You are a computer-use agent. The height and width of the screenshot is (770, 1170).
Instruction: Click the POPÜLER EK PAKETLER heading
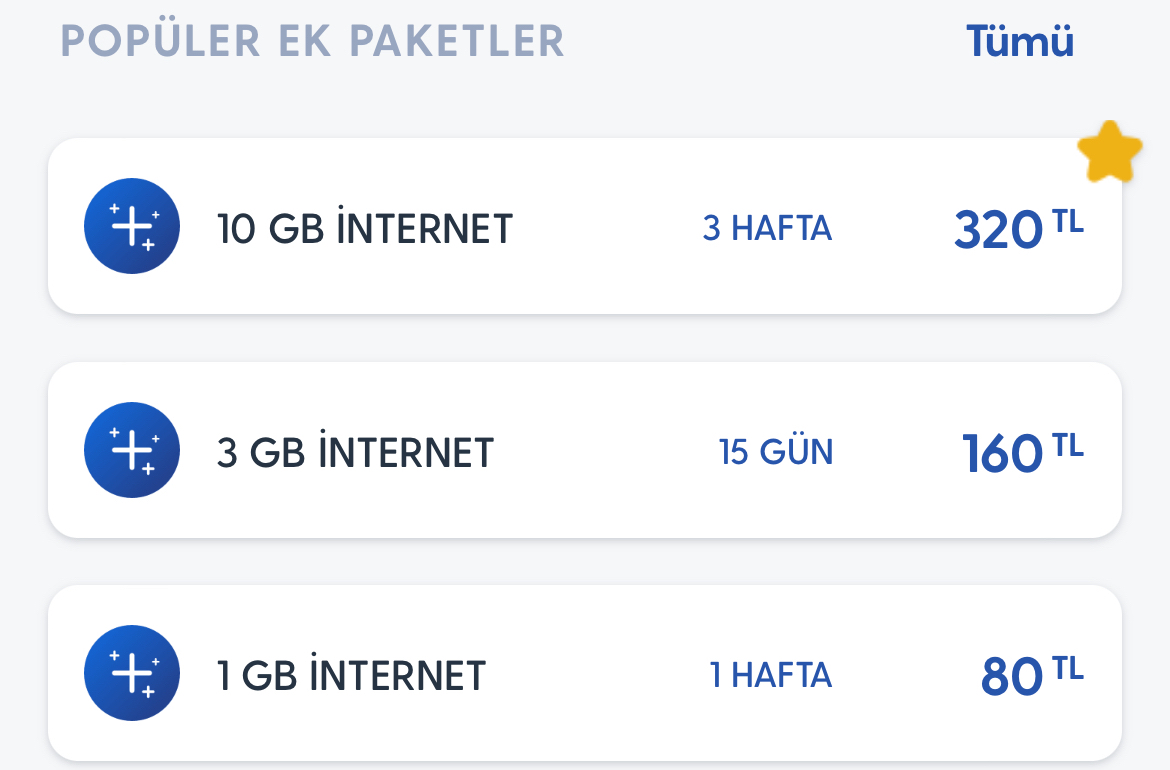tap(313, 41)
